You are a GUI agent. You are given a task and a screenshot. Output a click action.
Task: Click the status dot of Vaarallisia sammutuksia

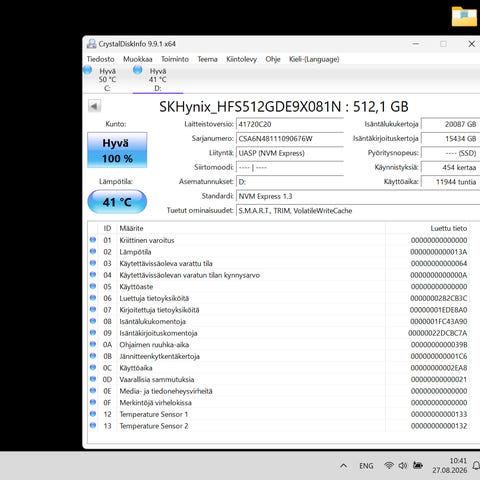(x=93, y=379)
